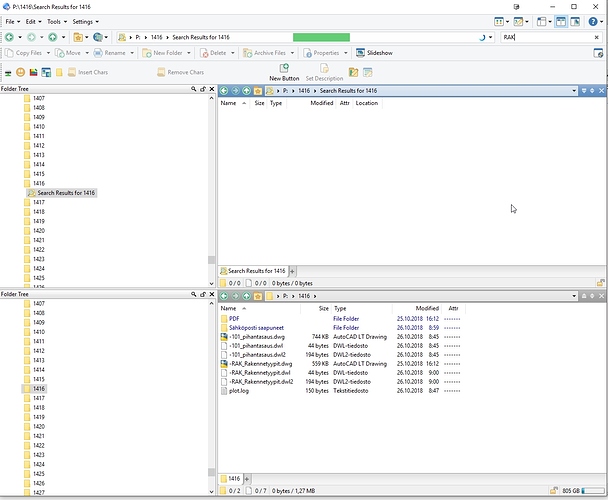This screenshot has height=500, width=608.
Task: Add a new tab in upper pane
Action: (292, 271)
